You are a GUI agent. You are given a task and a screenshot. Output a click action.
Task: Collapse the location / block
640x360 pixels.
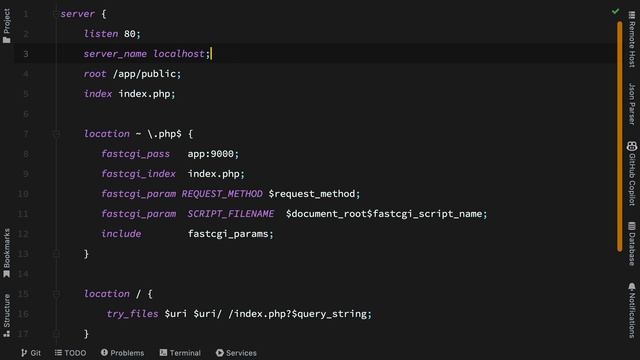tap(56, 294)
